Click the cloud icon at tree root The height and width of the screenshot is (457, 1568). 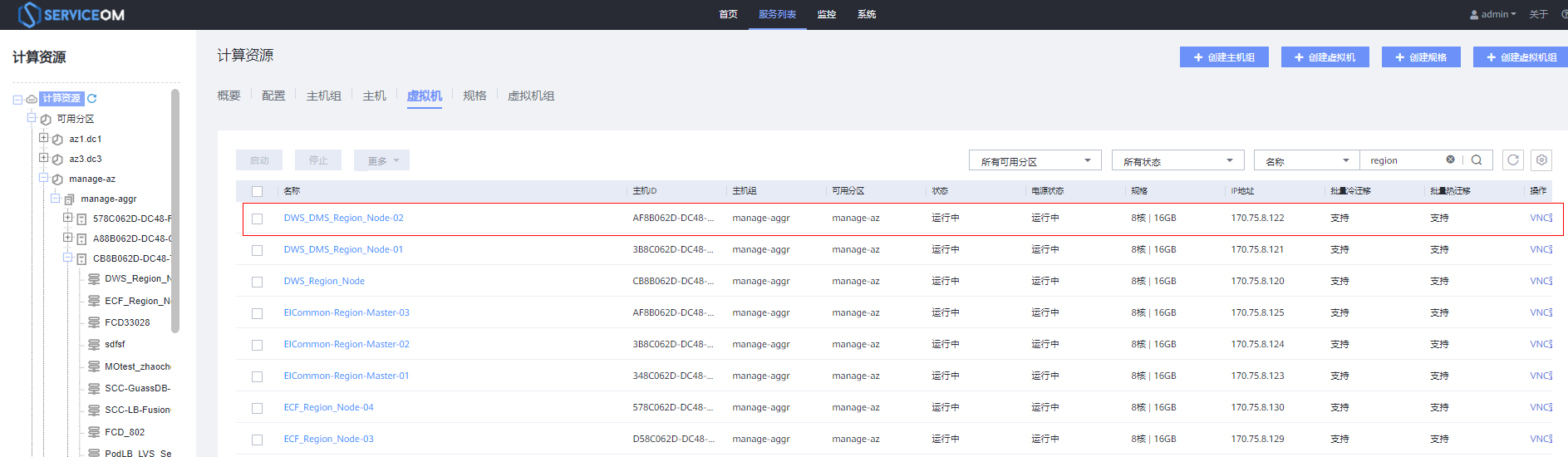pos(31,99)
